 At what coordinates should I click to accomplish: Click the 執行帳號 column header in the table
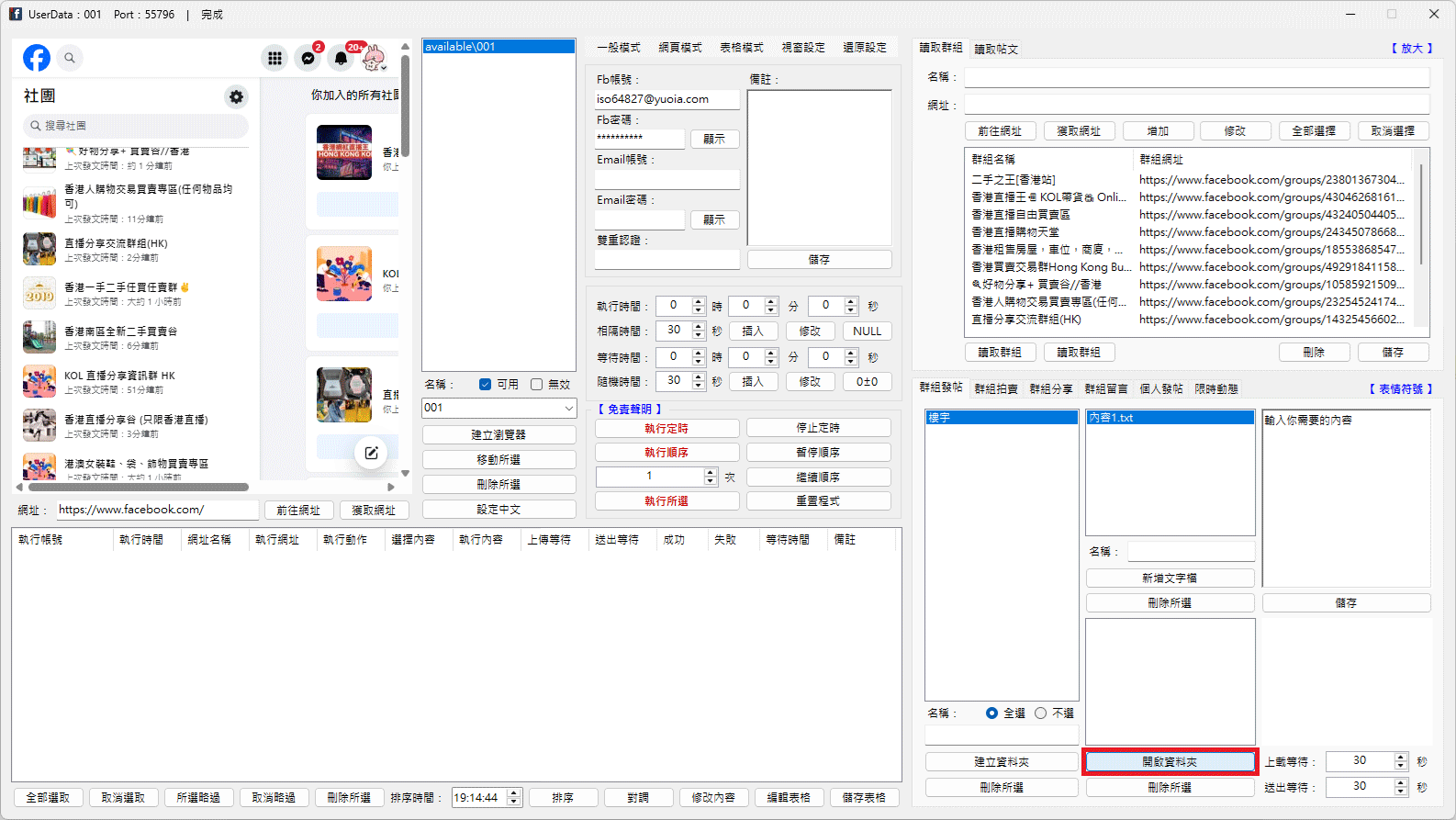click(x=62, y=540)
